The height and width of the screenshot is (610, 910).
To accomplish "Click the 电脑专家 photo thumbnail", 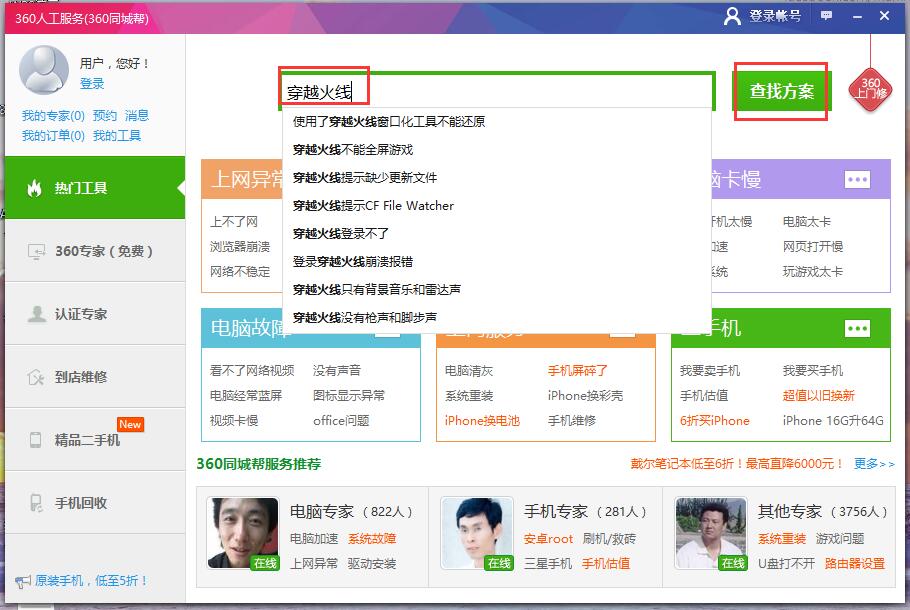I will pos(243,533).
